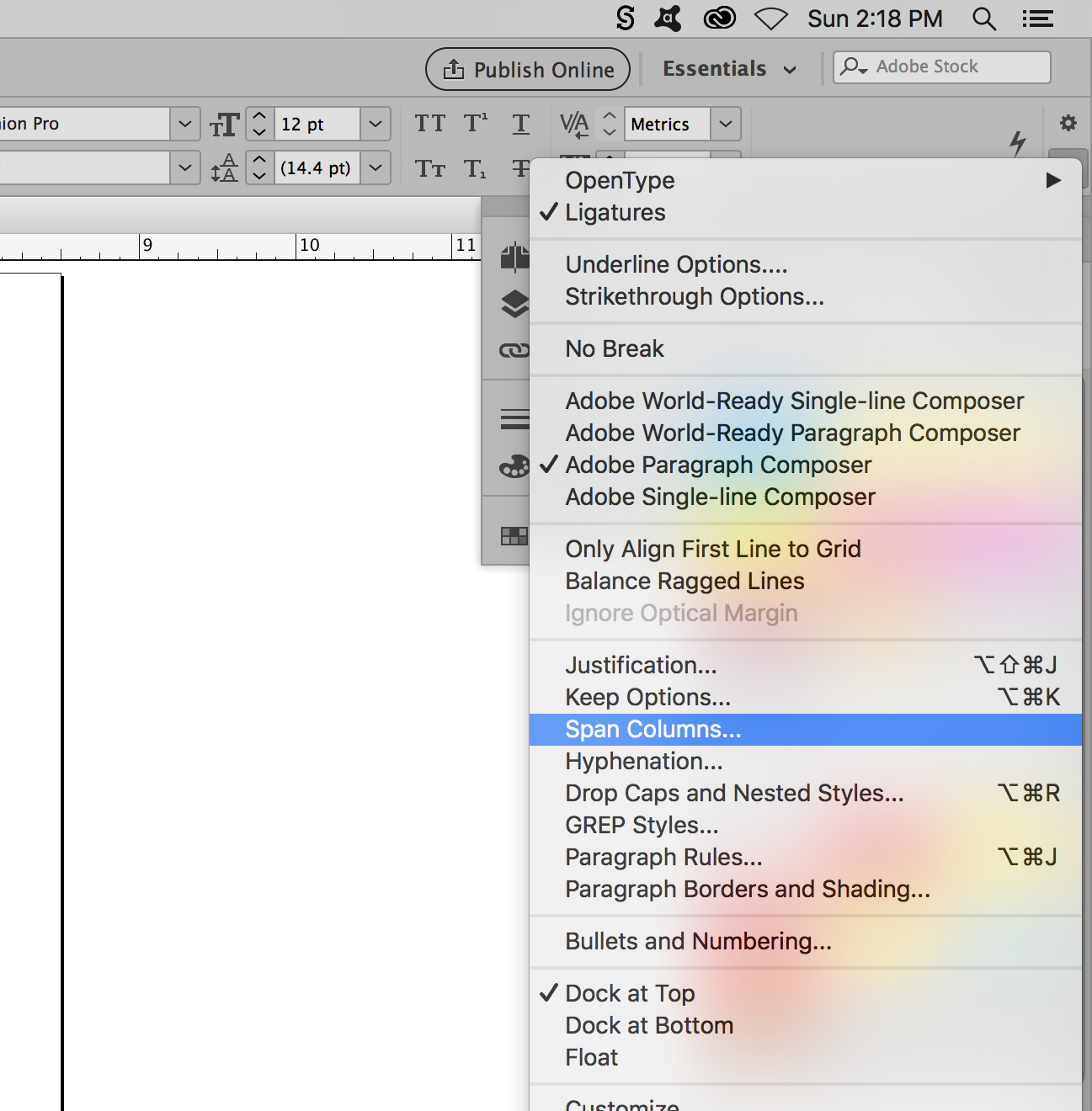Image resolution: width=1092 pixels, height=1111 pixels.
Task: Open the 12 pt font size dropdown
Action: coord(376,124)
